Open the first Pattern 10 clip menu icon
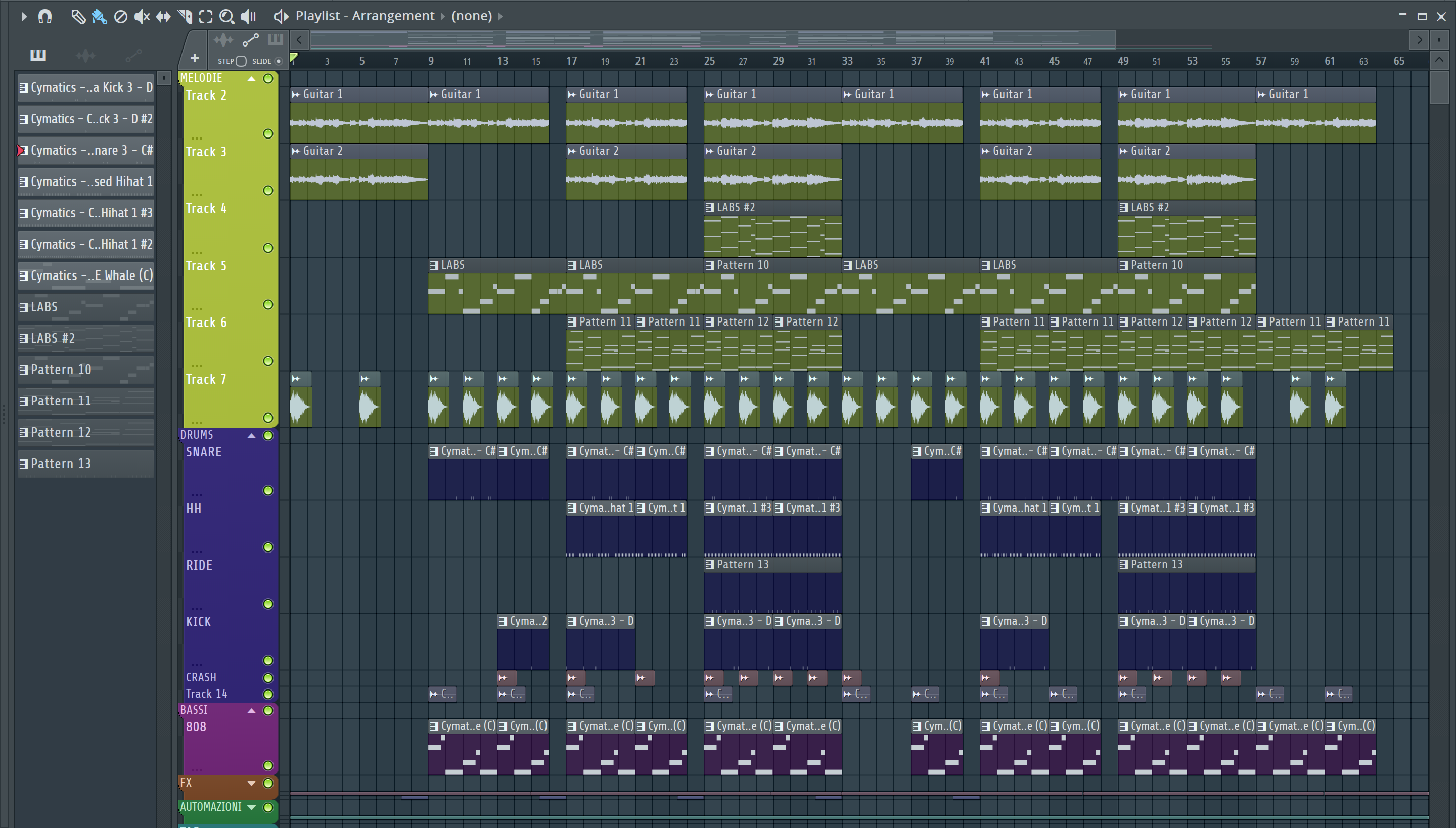This screenshot has width=1456, height=828. coord(709,265)
